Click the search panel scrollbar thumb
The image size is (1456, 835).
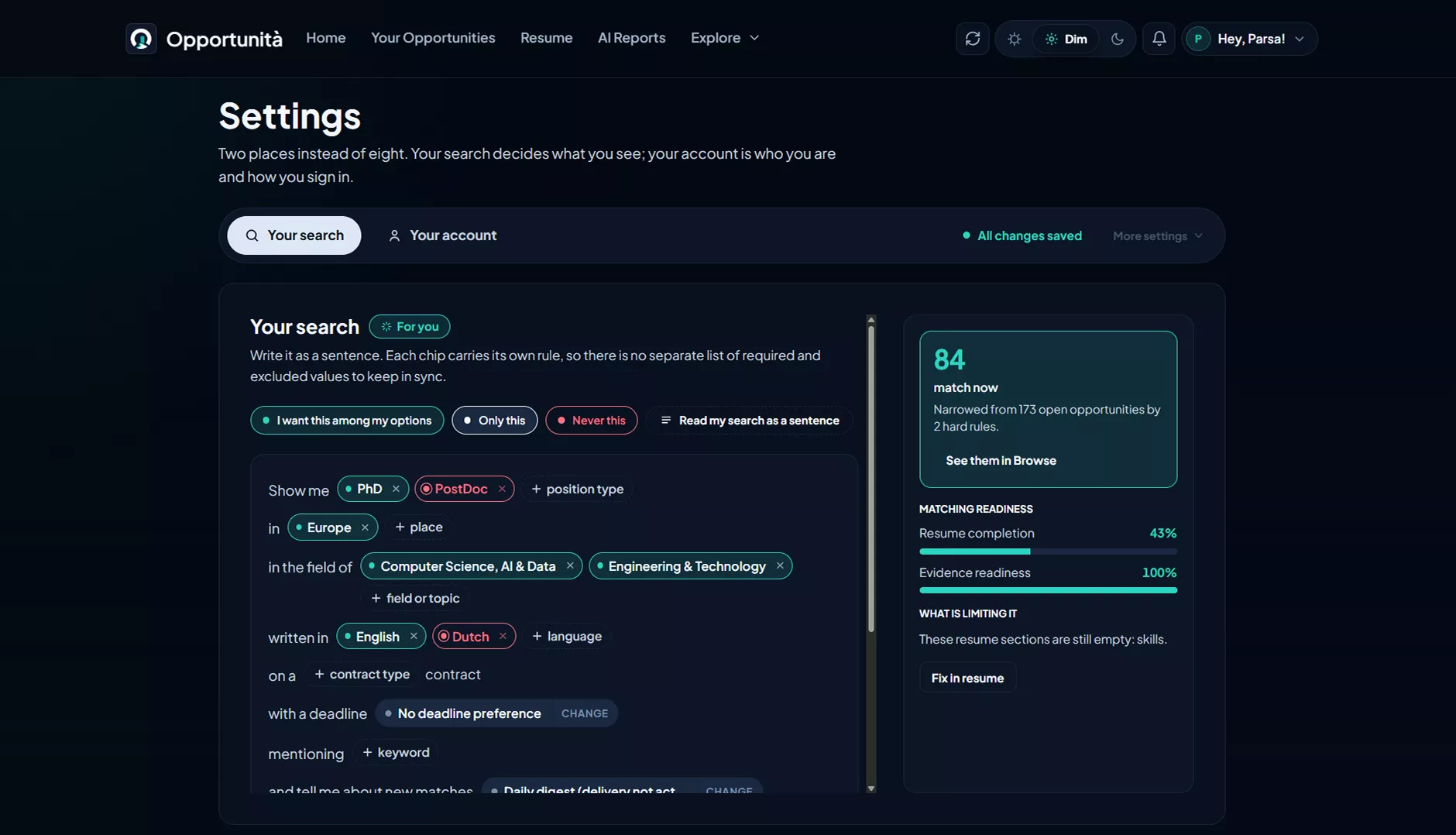pos(871,479)
